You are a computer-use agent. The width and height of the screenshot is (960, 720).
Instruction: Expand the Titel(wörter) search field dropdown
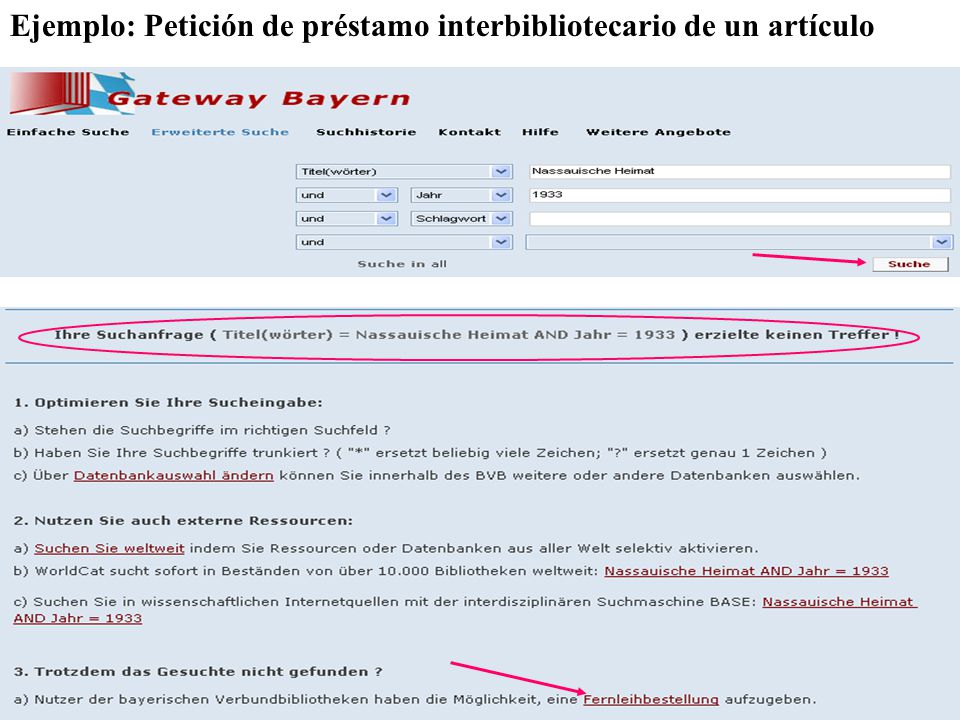click(404, 171)
